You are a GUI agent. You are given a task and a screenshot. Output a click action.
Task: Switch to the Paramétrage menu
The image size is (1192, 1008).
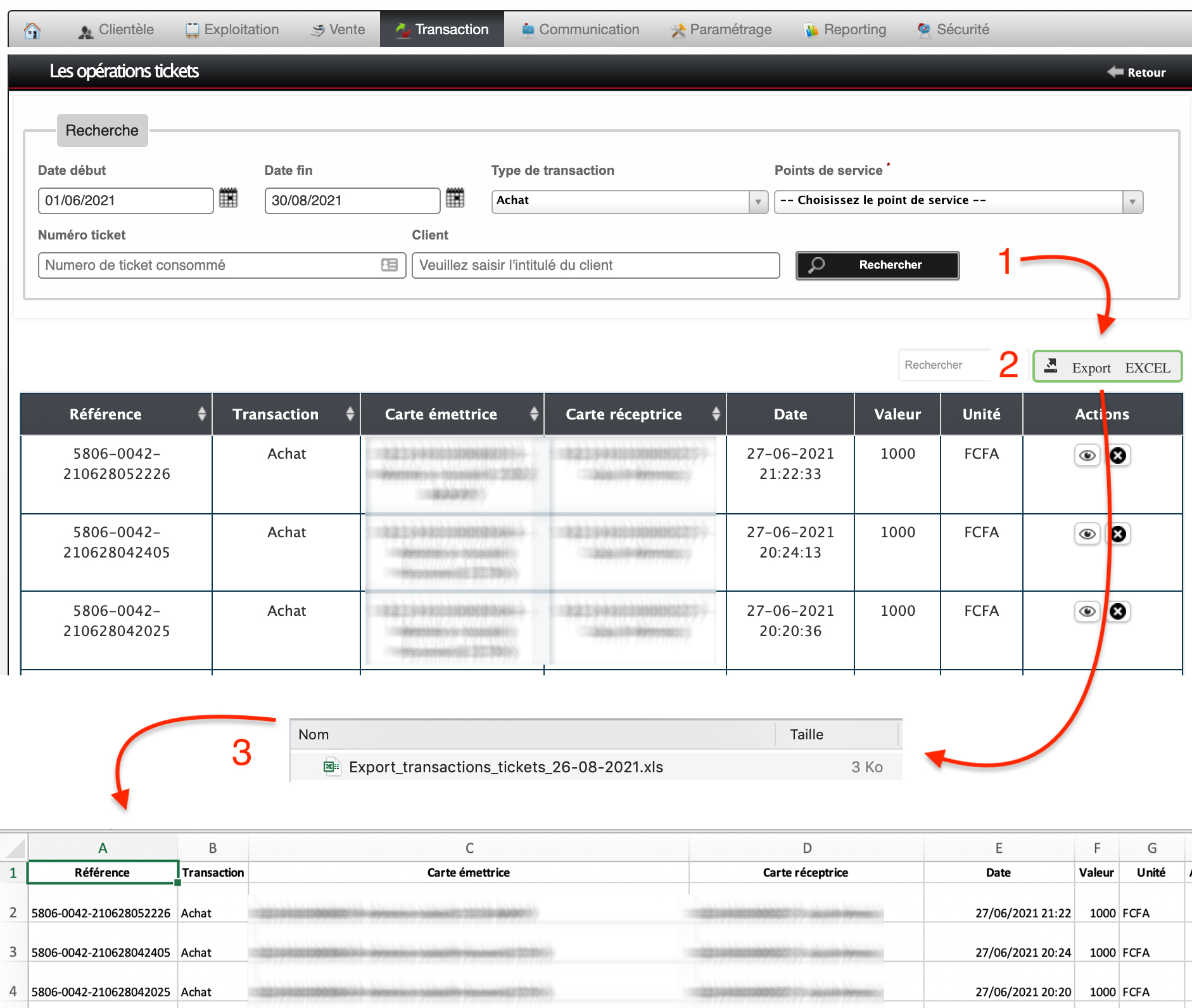point(721,30)
